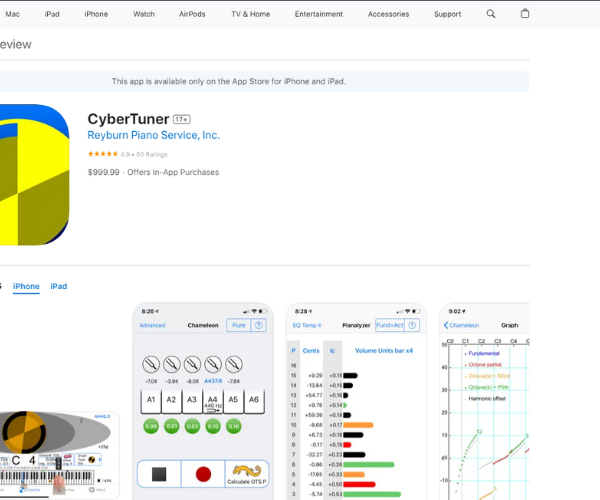Open the Watch menu item
Screen dimensions: 600x500
pos(144,14)
